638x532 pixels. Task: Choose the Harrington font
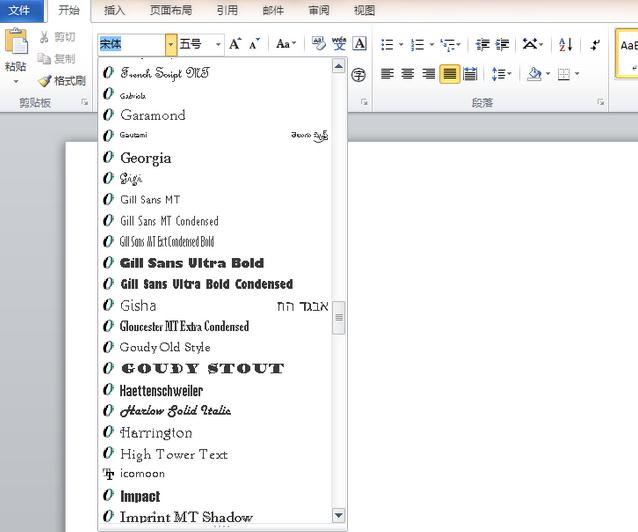point(215,432)
